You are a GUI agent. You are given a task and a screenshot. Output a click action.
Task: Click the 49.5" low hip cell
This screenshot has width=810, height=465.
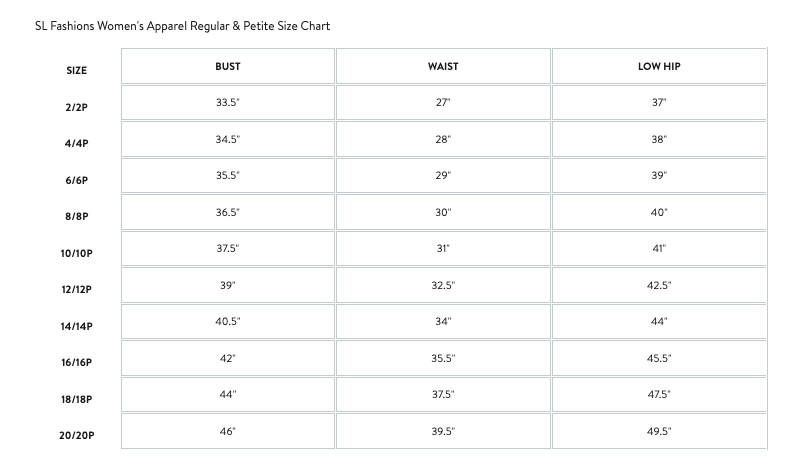pyautogui.click(x=659, y=431)
